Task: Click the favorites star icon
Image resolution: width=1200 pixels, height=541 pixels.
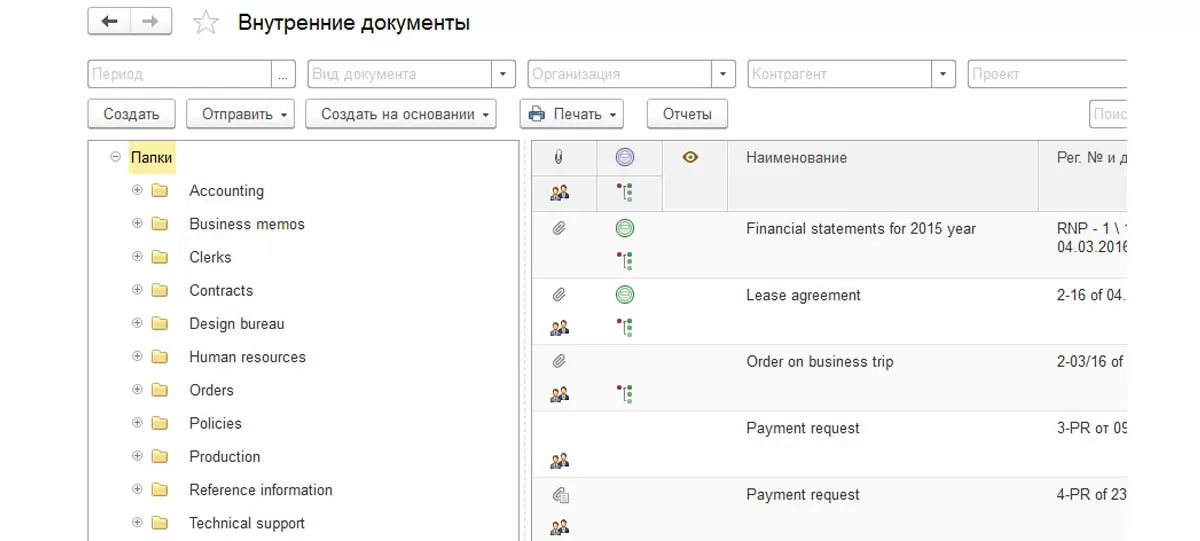Action: pos(205,22)
